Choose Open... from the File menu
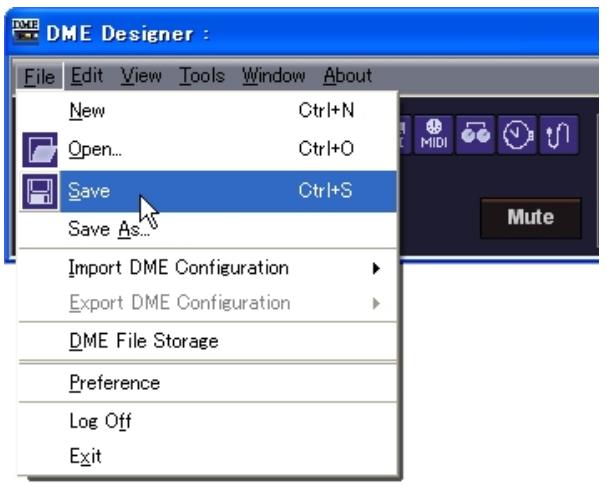 point(208,149)
